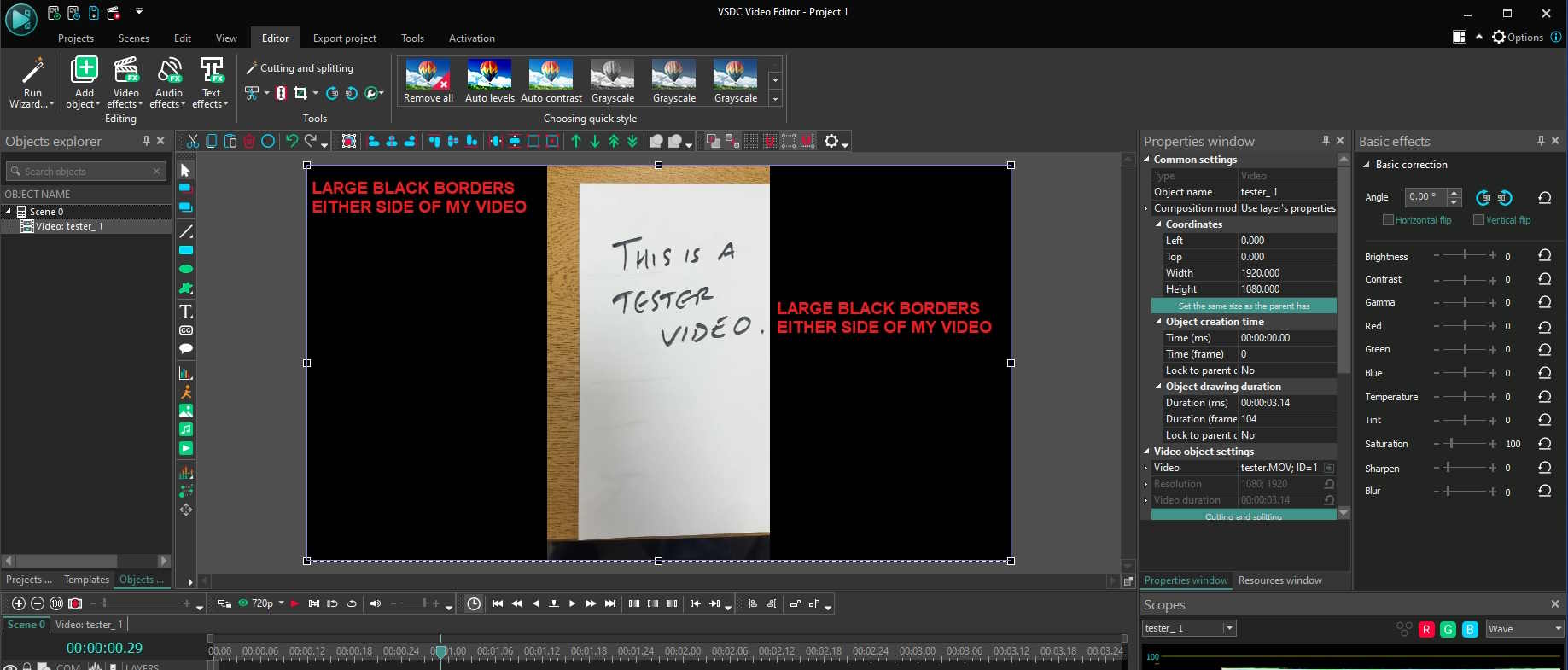Image resolution: width=1568 pixels, height=670 pixels.
Task: Open Audio effects menu
Action: pyautogui.click(x=168, y=83)
